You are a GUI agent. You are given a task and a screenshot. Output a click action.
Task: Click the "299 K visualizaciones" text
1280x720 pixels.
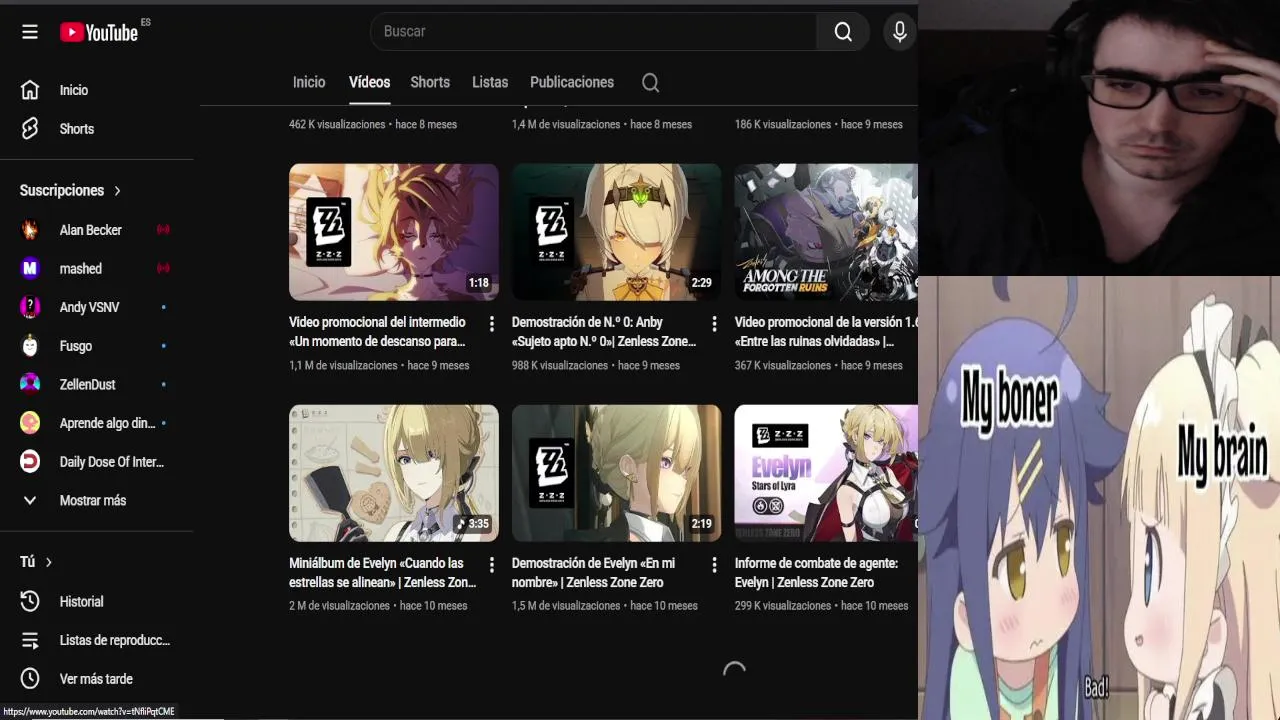[783, 606]
